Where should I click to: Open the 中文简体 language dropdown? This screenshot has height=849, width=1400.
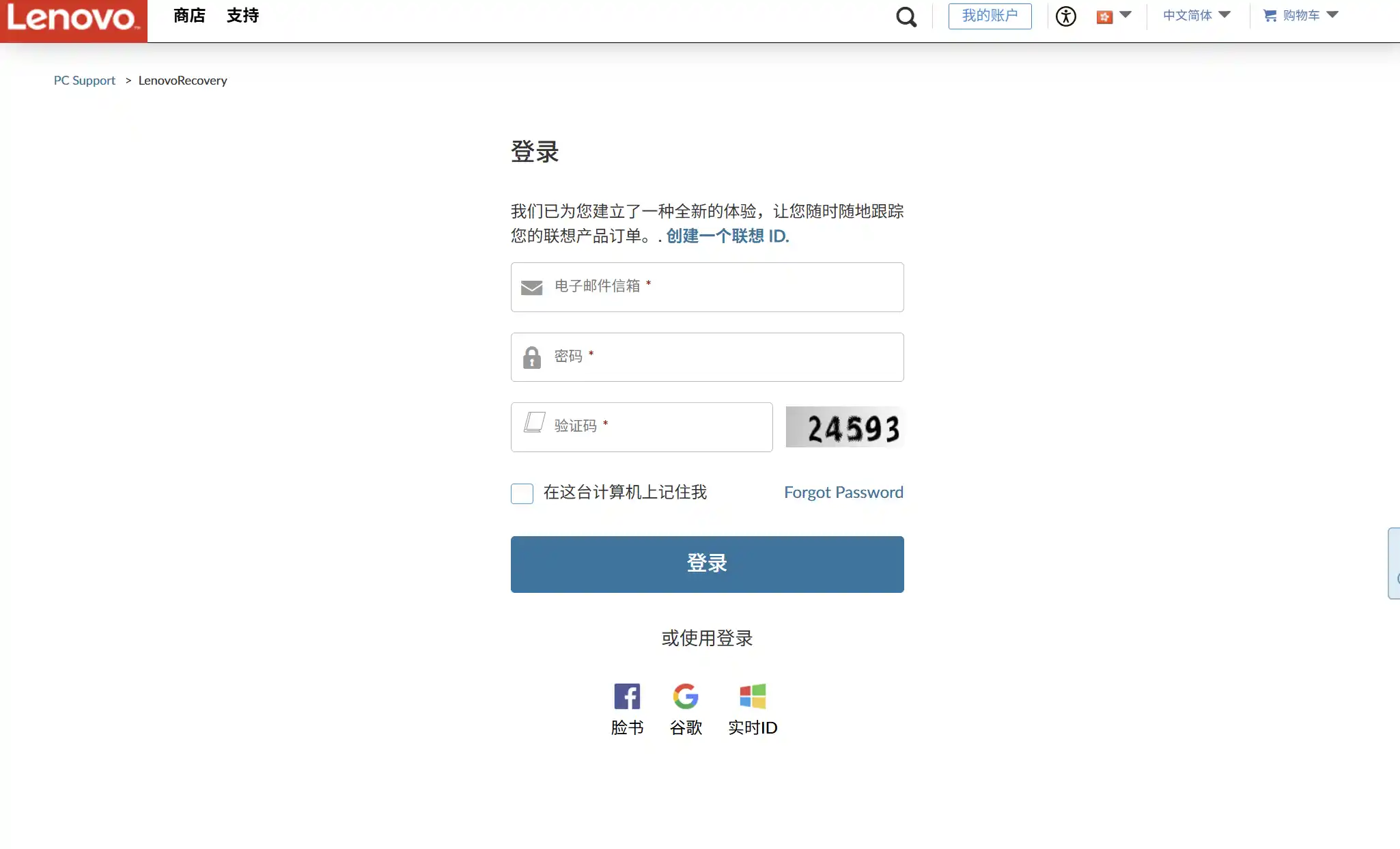point(1196,16)
